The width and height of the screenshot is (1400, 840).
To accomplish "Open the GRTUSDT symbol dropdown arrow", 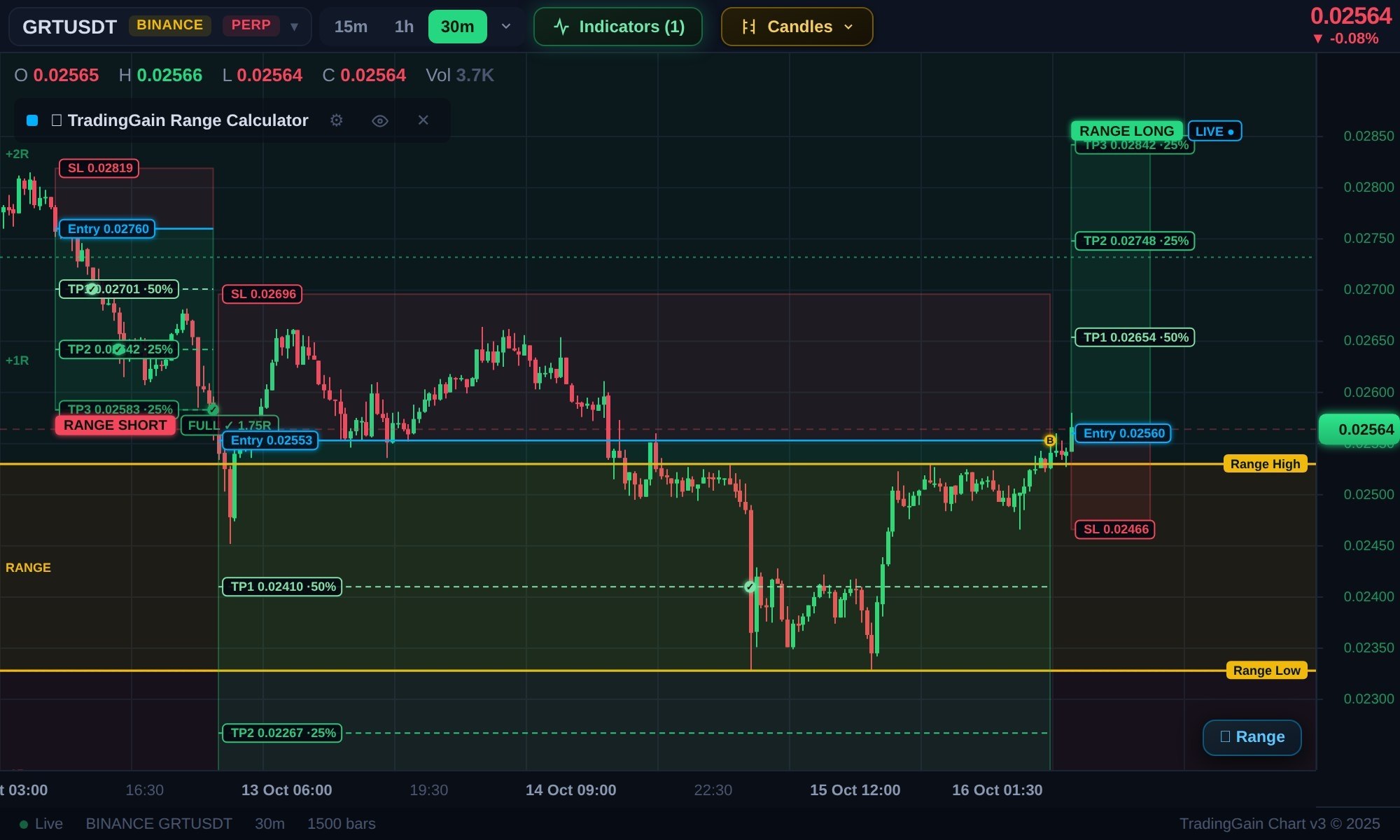I will [295, 27].
